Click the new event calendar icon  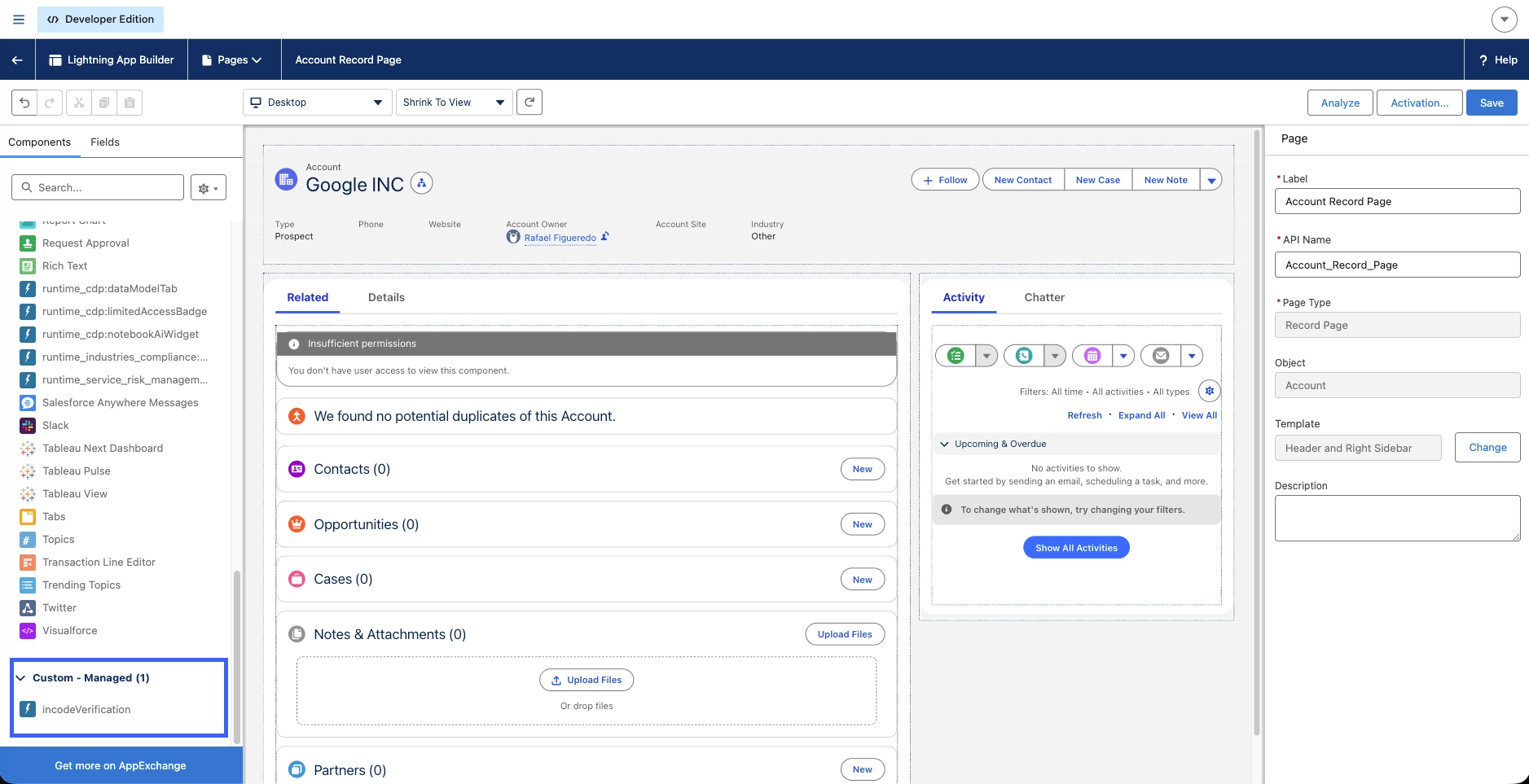pyautogui.click(x=1092, y=356)
